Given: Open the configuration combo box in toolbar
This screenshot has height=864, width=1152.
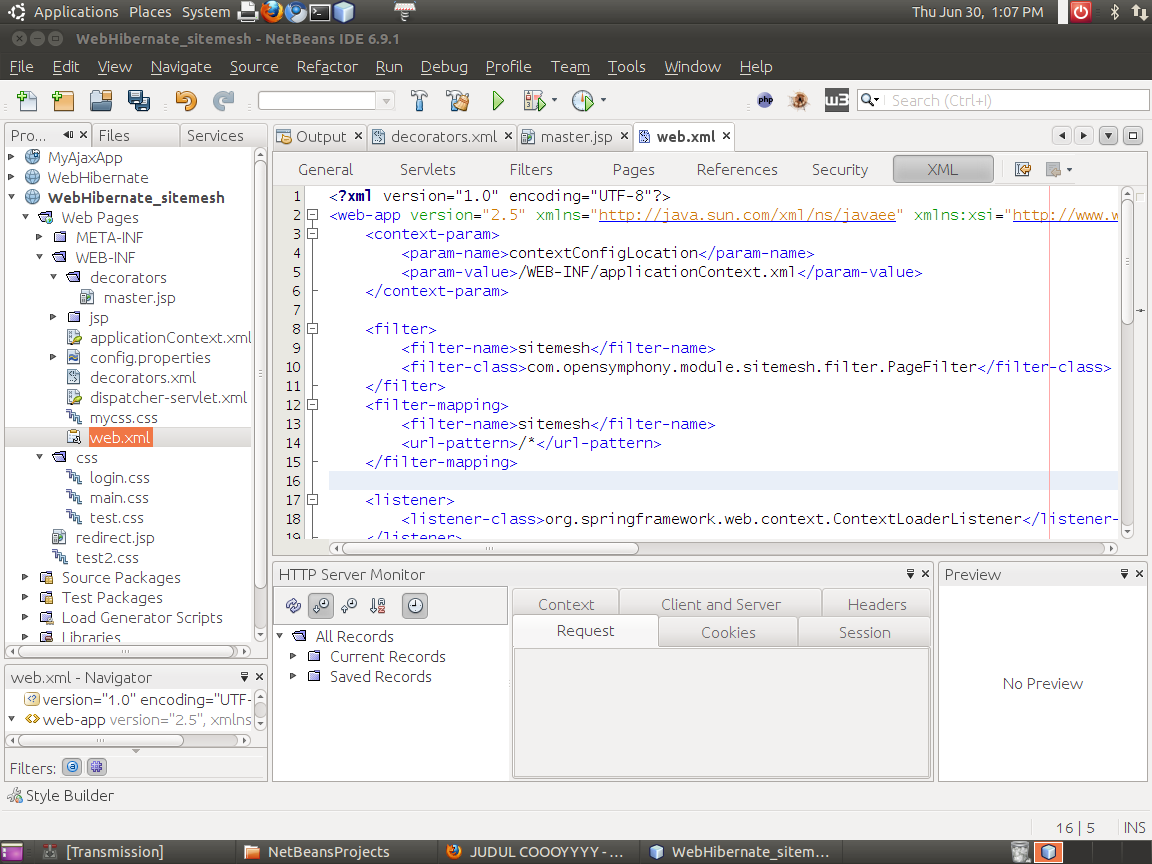Looking at the screenshot, I should (x=327, y=101).
